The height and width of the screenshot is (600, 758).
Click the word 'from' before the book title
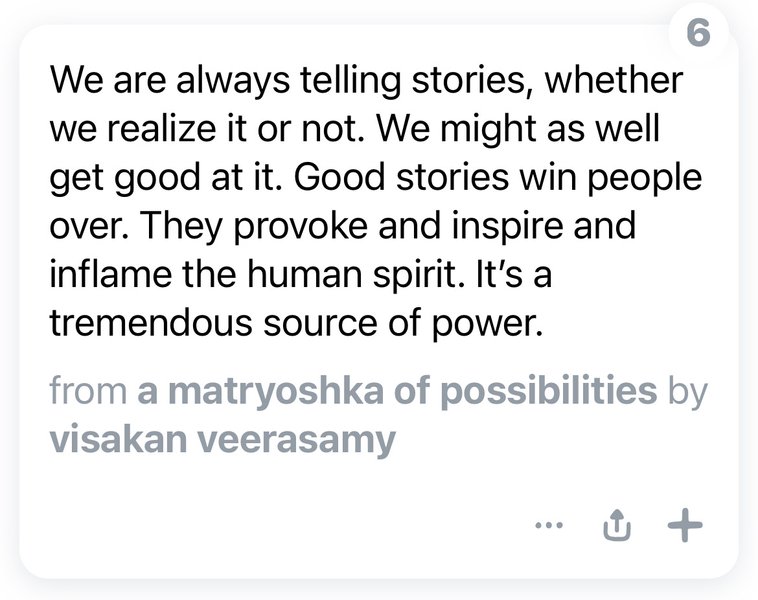[x=88, y=391]
